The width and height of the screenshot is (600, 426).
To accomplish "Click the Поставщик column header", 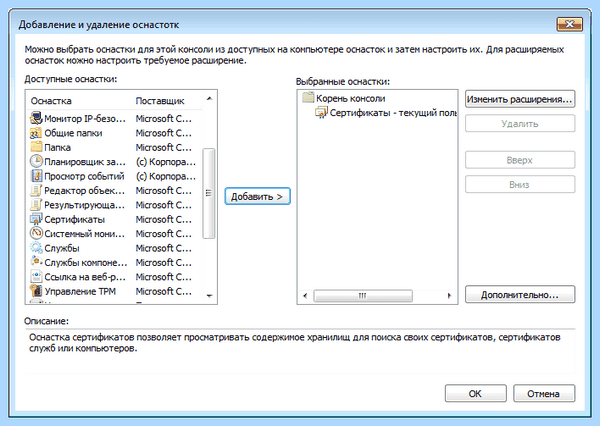I will [167, 101].
